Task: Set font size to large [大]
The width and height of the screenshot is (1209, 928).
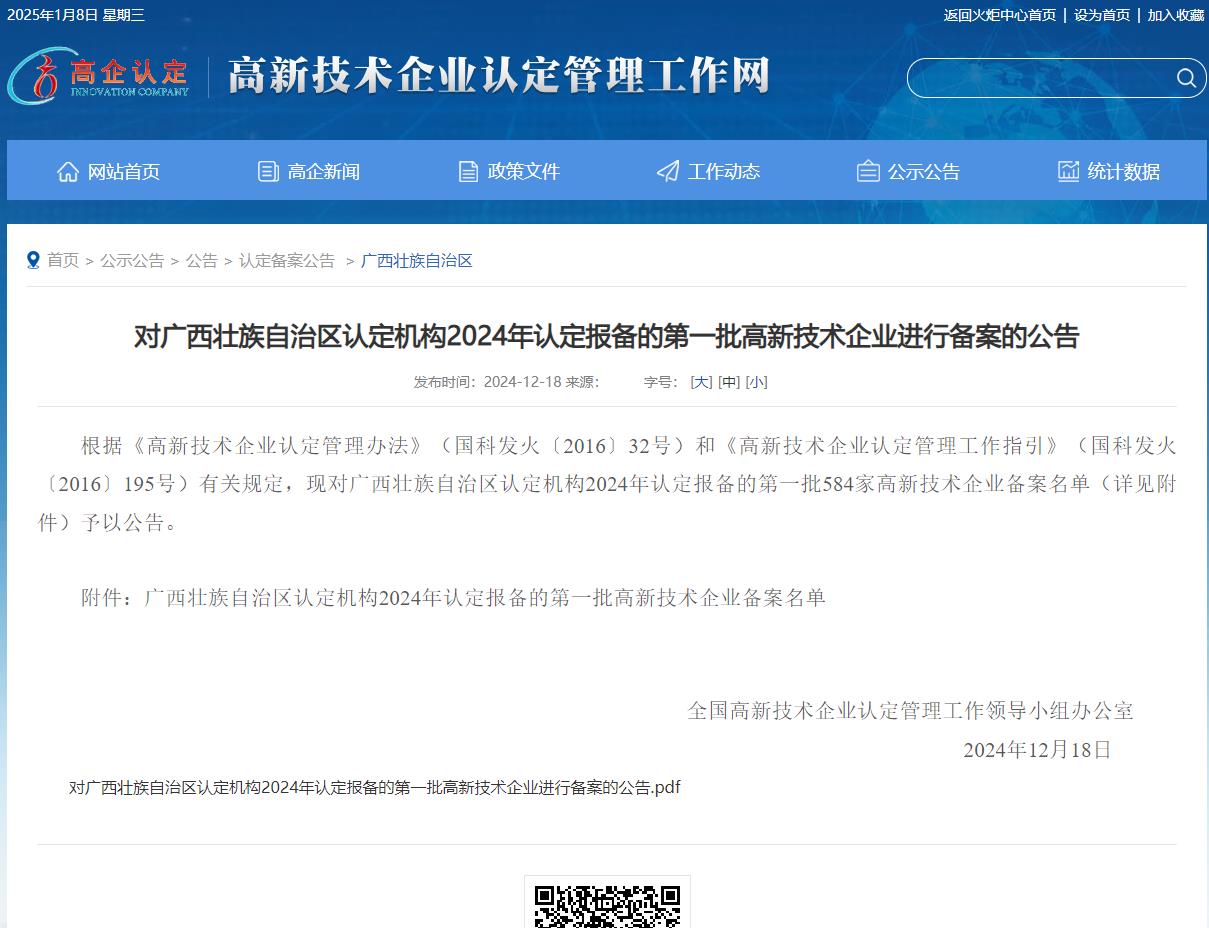Action: coord(701,382)
